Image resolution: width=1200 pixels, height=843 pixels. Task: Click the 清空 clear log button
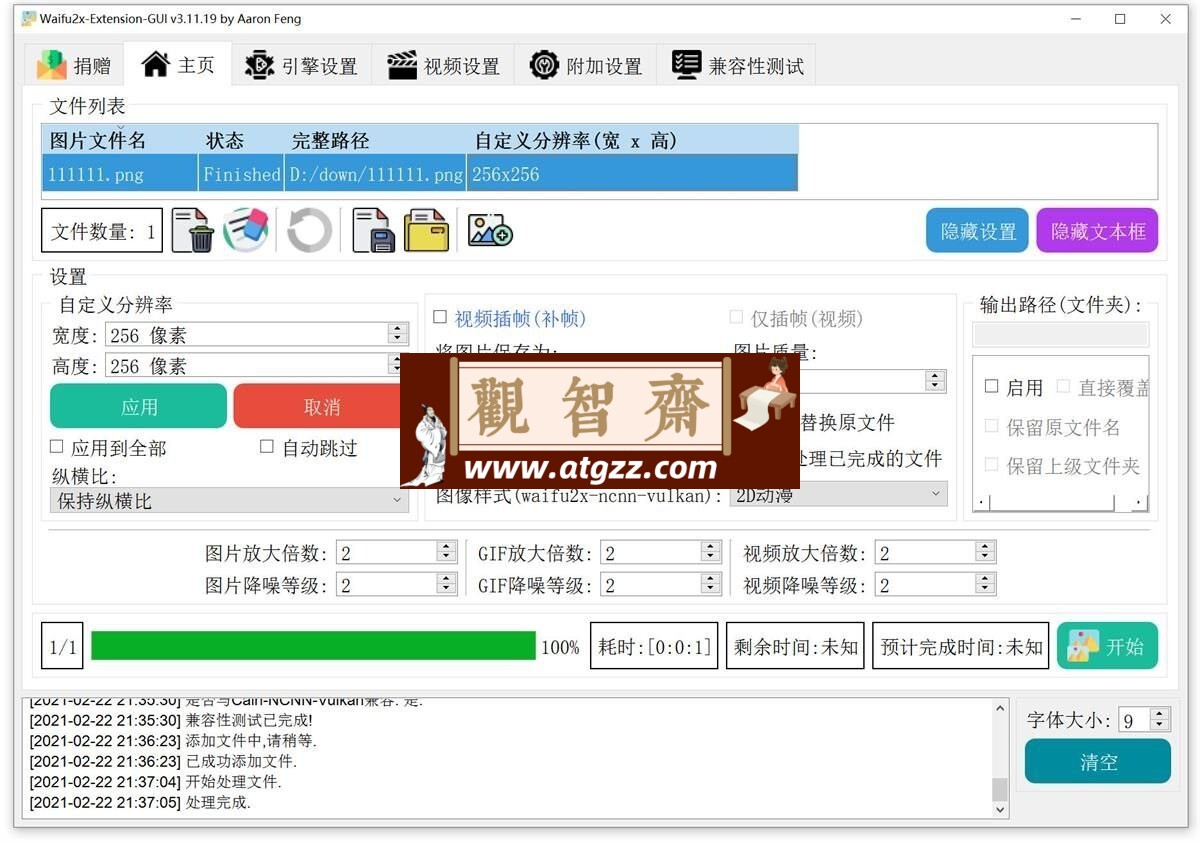pyautogui.click(x=1098, y=761)
